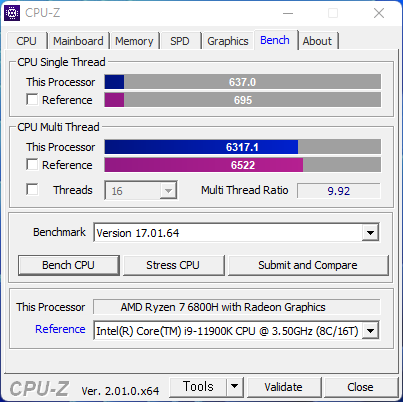Expand the Threads count dropdown
This screenshot has height=402, width=403.
pyautogui.click(x=168, y=191)
